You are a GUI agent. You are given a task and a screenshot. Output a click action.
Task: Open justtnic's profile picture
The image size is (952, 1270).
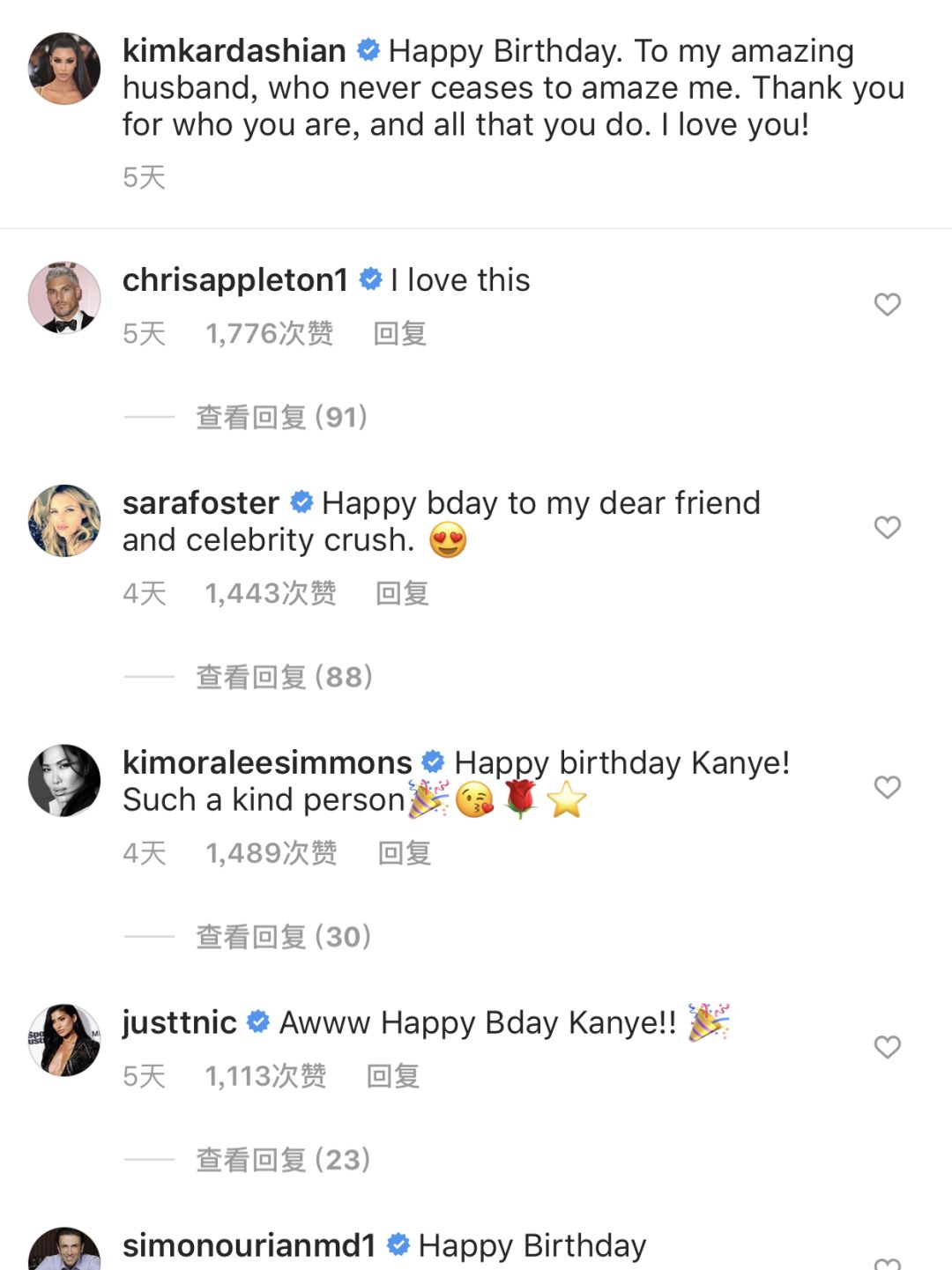(64, 1040)
